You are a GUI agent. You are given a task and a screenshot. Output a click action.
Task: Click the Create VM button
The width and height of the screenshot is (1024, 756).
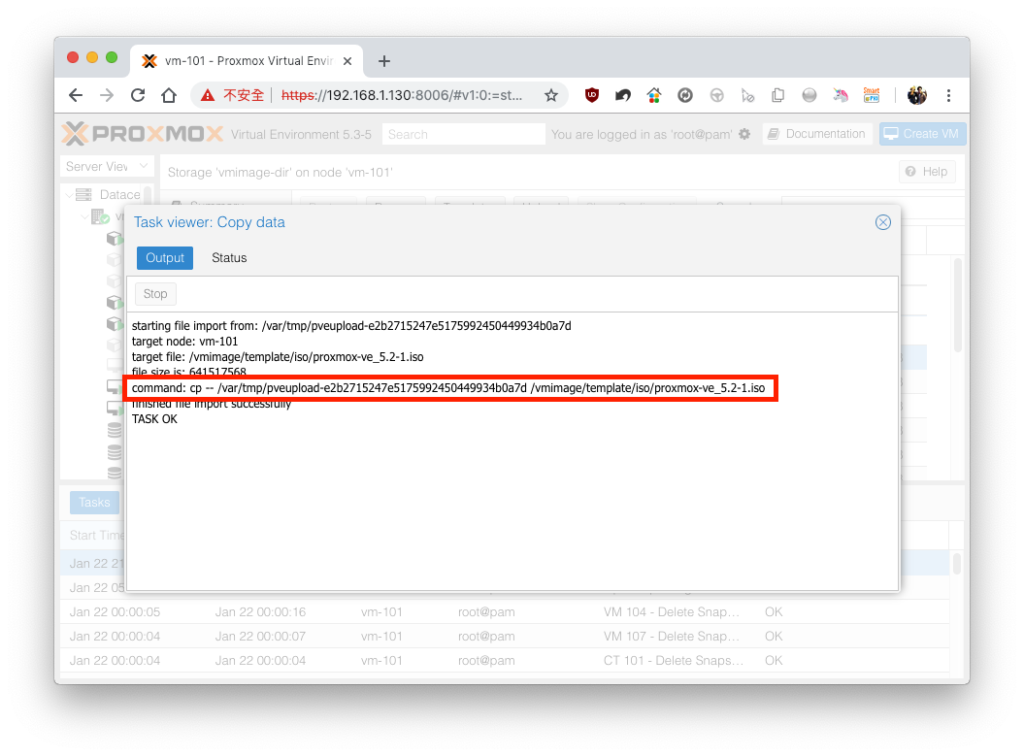(922, 134)
